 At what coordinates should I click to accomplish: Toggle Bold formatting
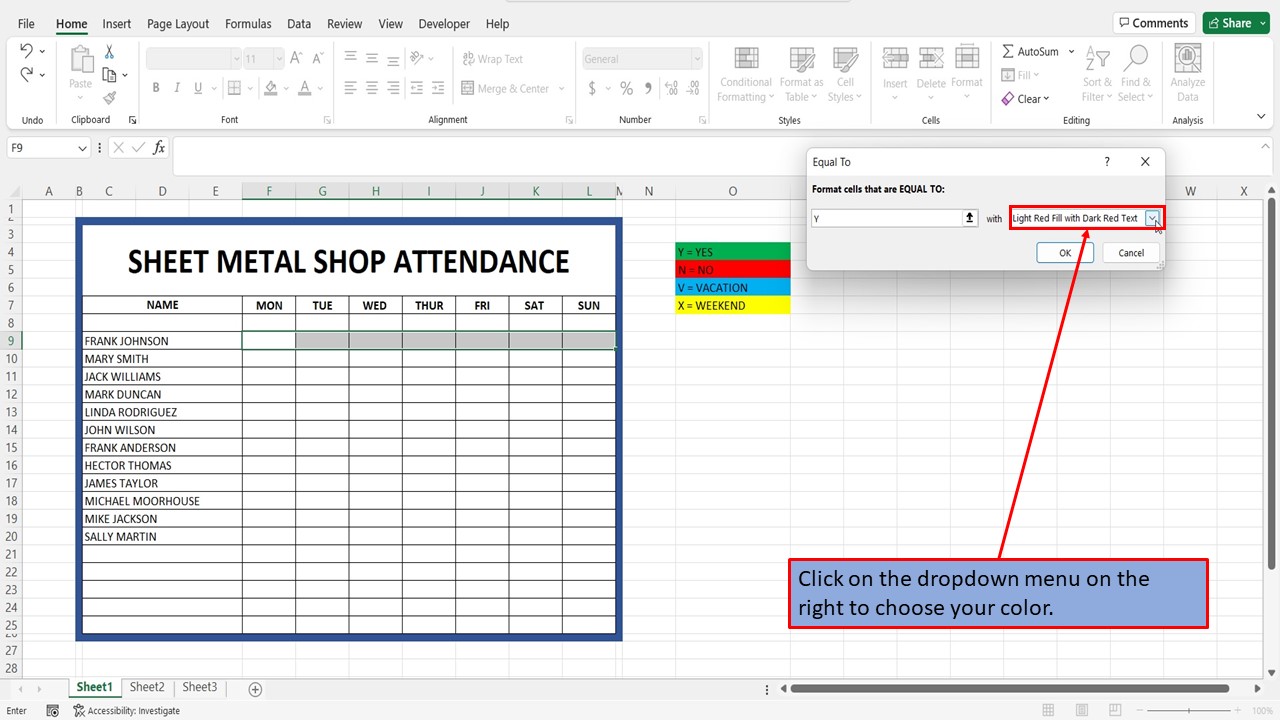(156, 88)
